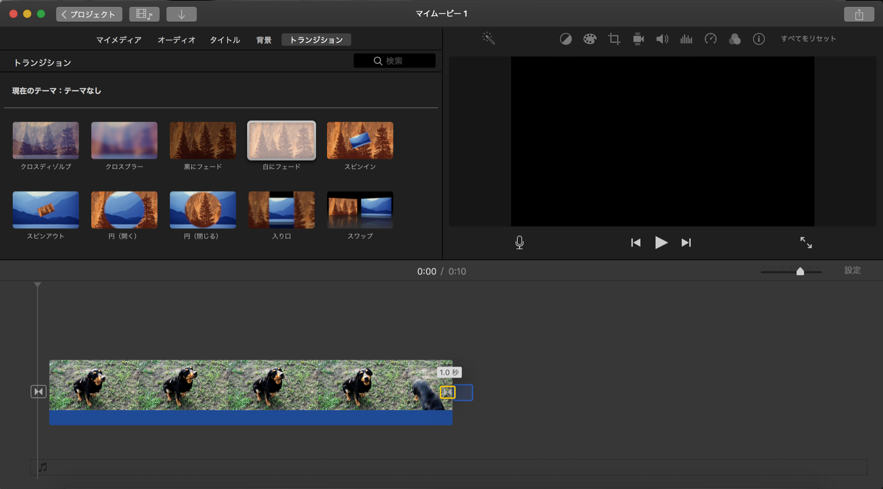Play the movie preview
This screenshot has width=883, height=489.
coord(661,243)
